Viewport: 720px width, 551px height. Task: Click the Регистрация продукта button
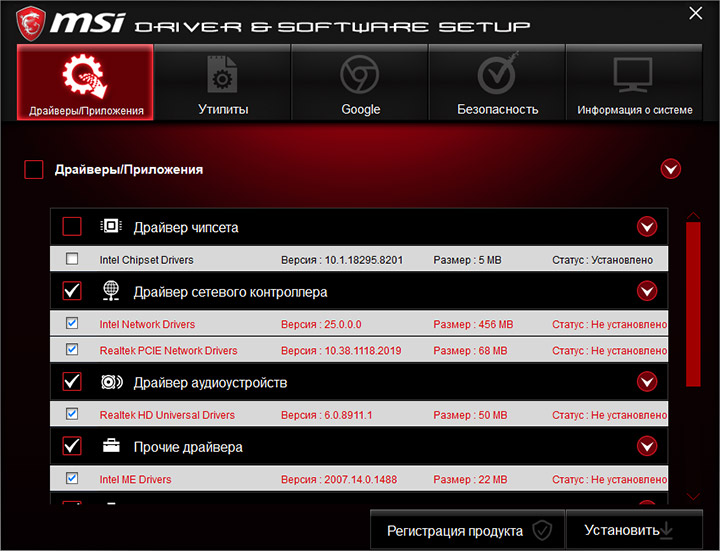pos(467,530)
